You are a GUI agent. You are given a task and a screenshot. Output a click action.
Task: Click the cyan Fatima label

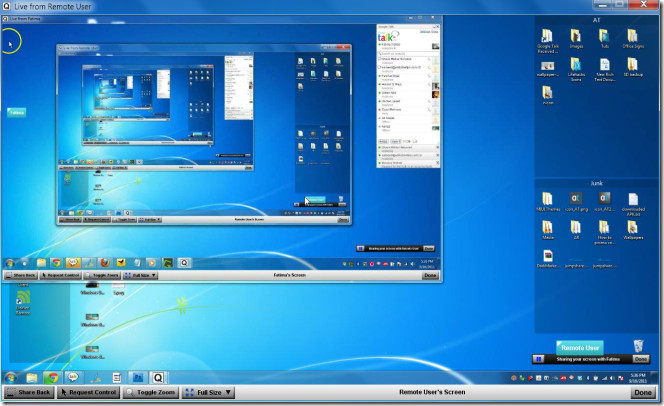click(17, 113)
